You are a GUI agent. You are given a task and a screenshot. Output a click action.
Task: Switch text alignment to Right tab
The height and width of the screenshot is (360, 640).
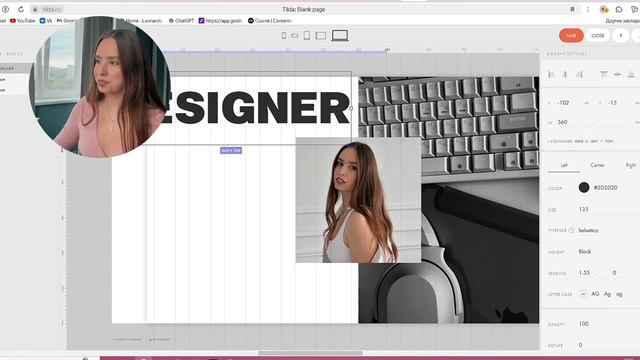630,165
